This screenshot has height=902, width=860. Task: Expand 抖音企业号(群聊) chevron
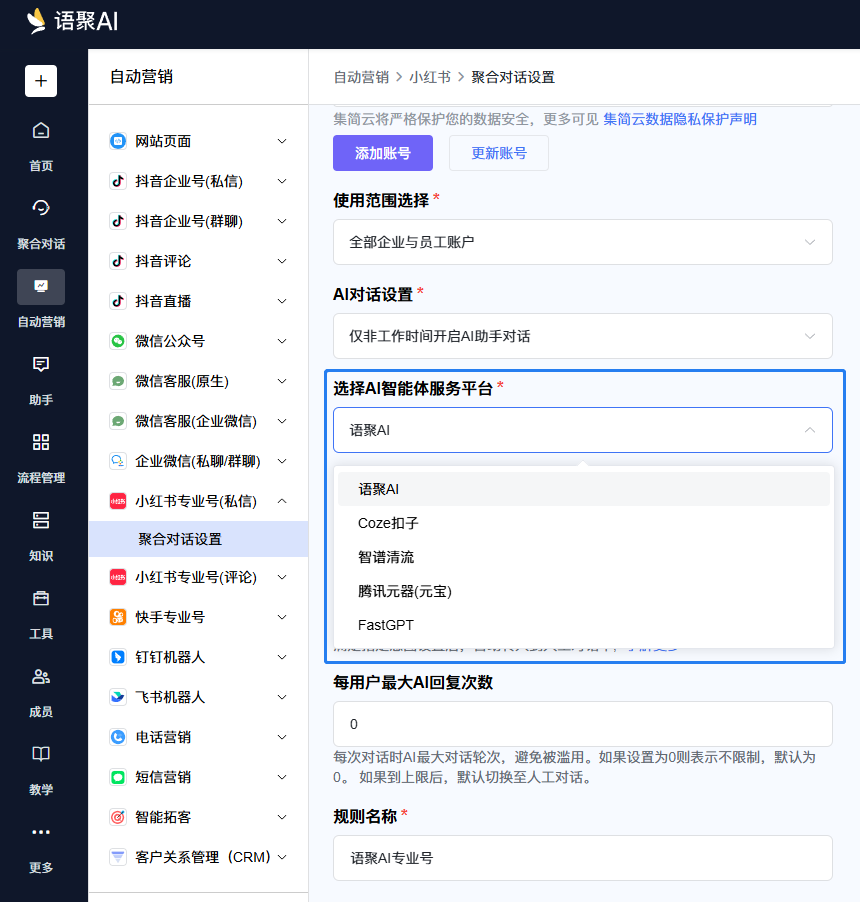tap(282, 221)
